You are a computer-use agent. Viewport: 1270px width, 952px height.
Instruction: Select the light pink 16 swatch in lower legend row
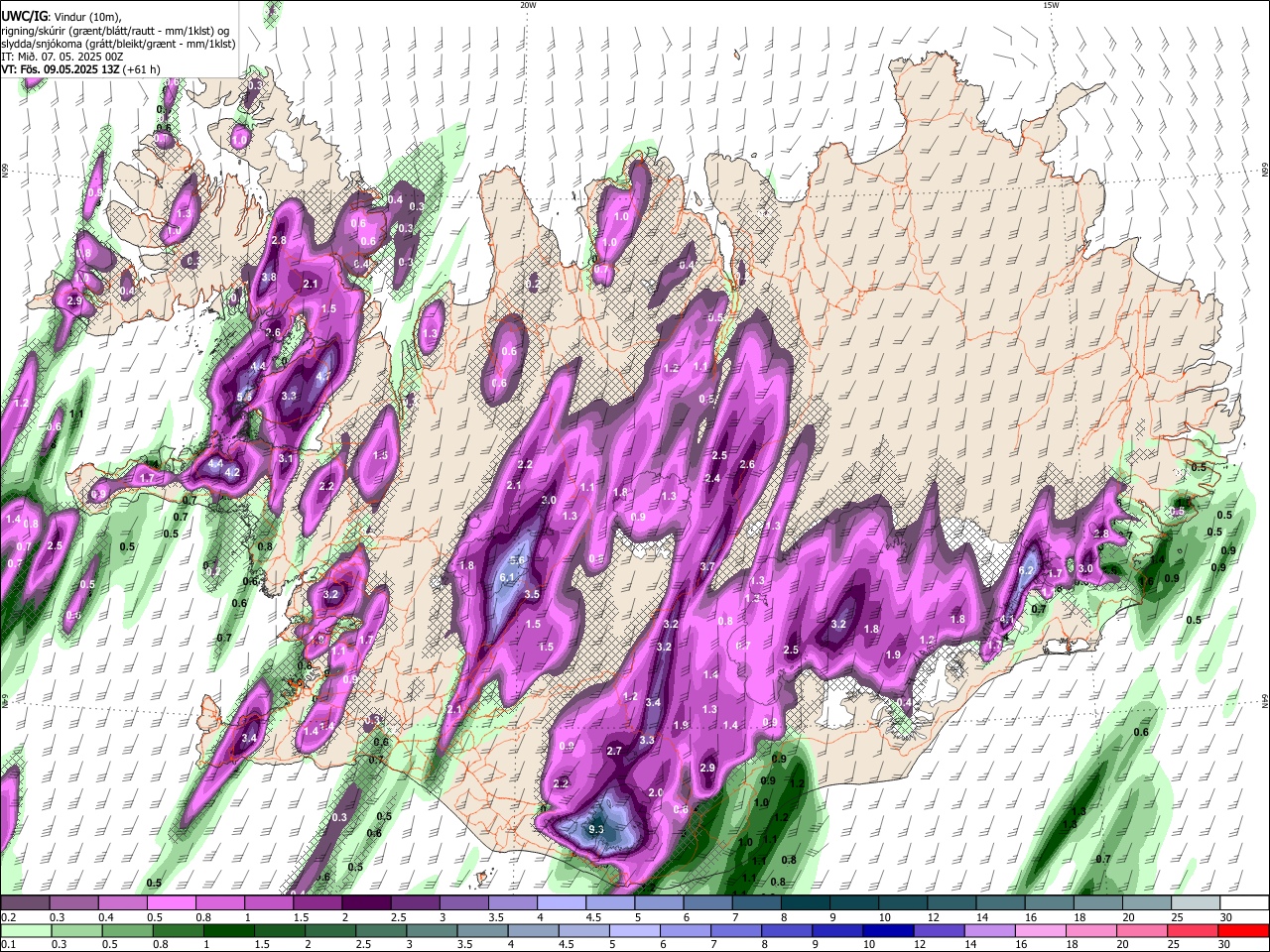pyautogui.click(x=1040, y=931)
